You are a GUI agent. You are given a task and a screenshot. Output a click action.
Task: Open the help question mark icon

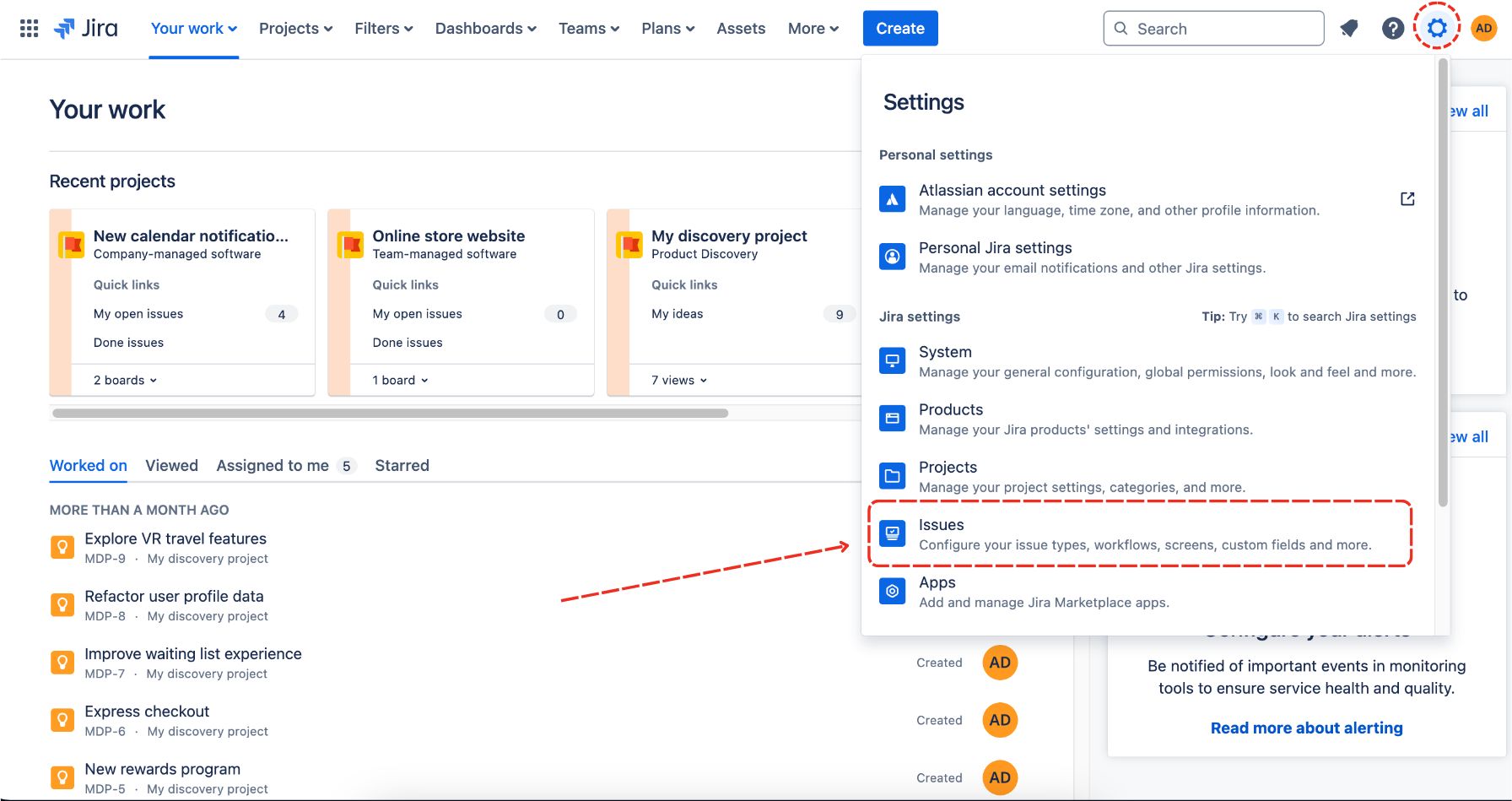pyautogui.click(x=1392, y=29)
